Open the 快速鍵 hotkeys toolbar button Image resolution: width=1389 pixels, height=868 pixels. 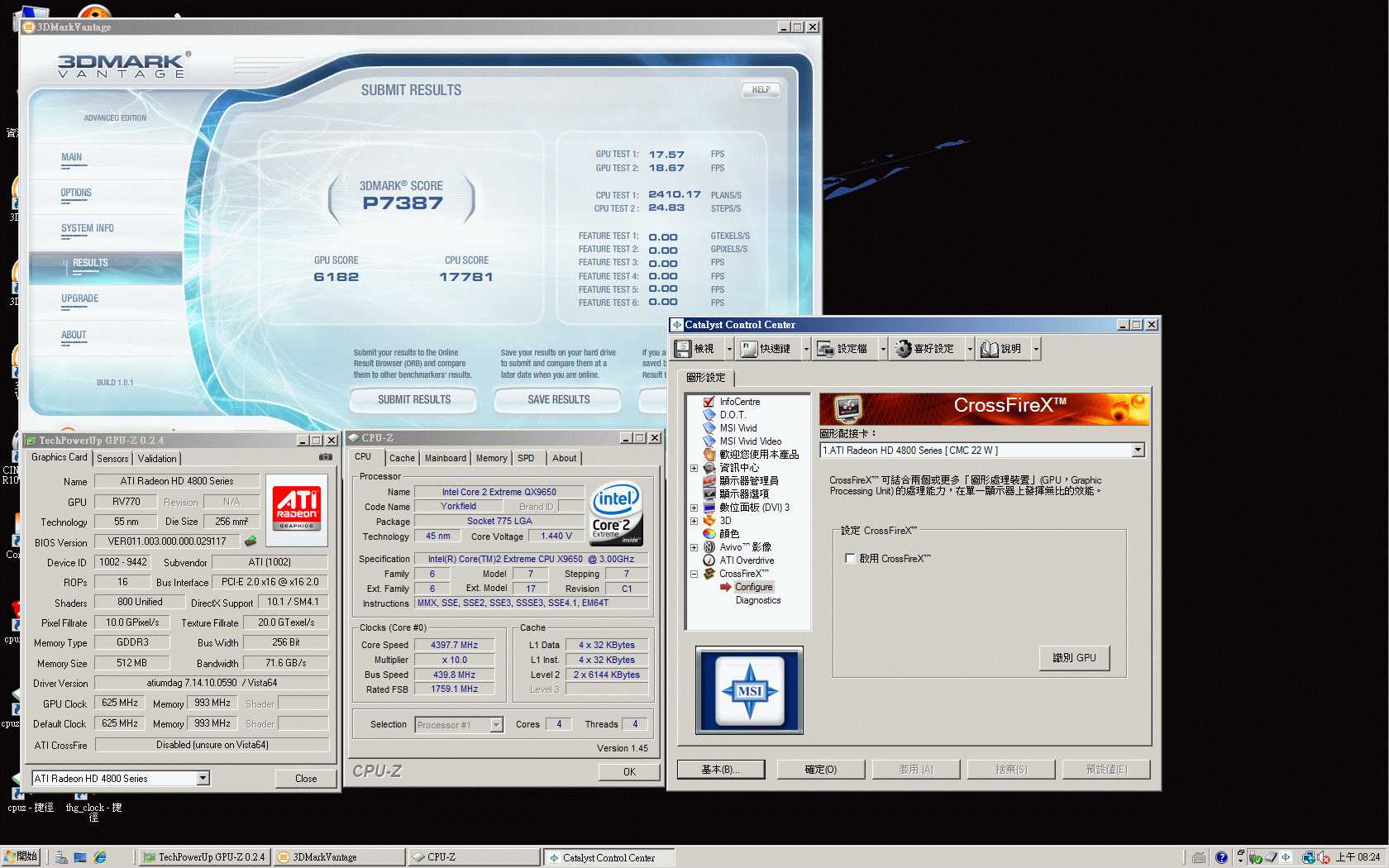pos(767,349)
